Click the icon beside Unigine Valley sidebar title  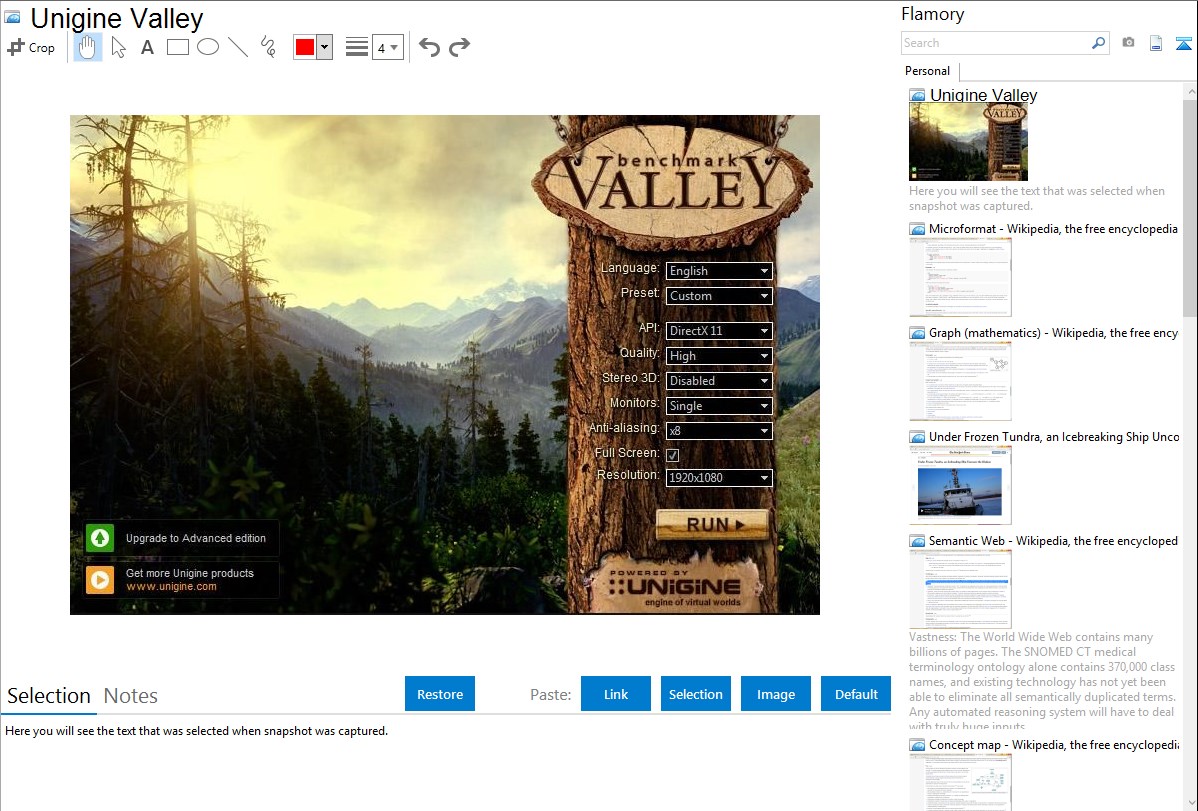point(917,96)
